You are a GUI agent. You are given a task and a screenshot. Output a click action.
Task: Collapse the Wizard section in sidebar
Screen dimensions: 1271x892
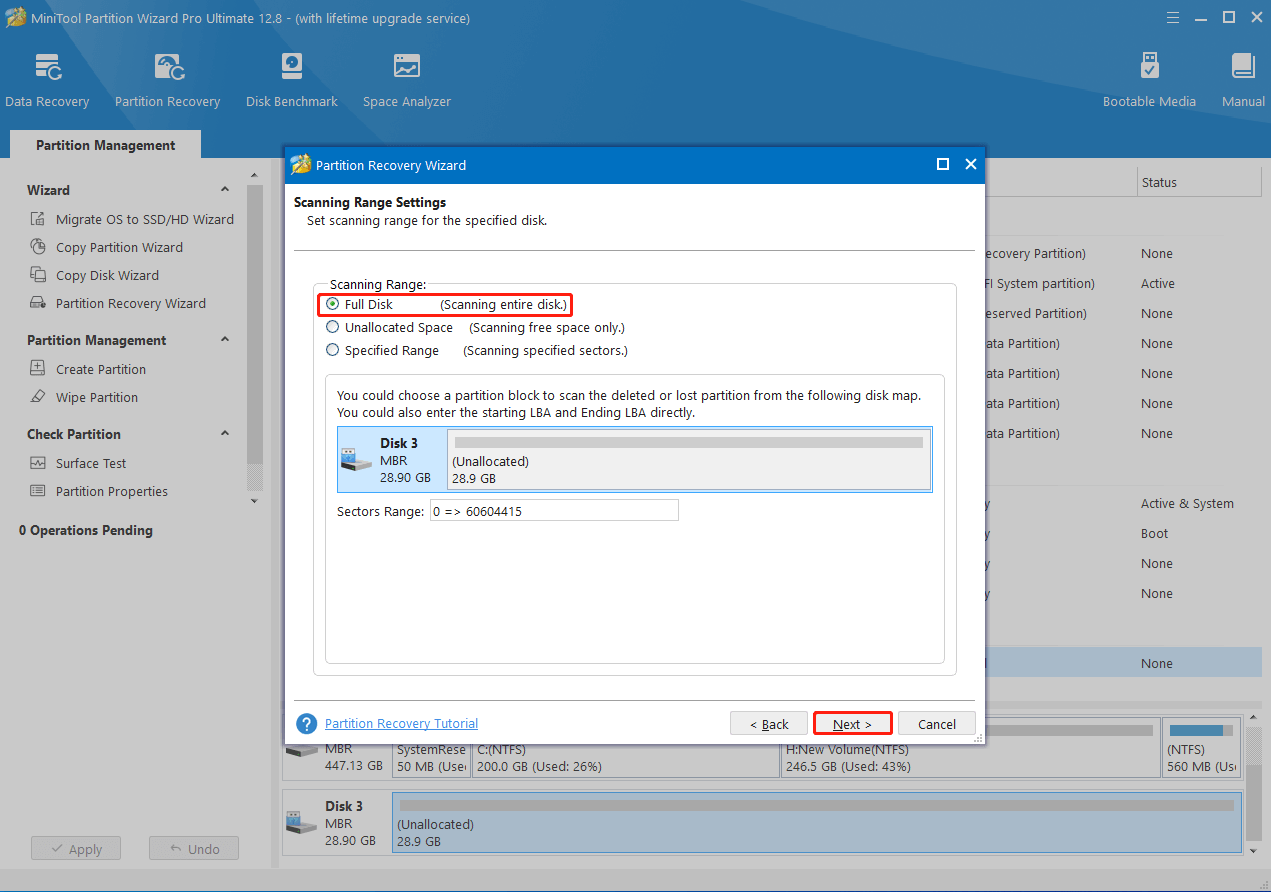pos(224,190)
